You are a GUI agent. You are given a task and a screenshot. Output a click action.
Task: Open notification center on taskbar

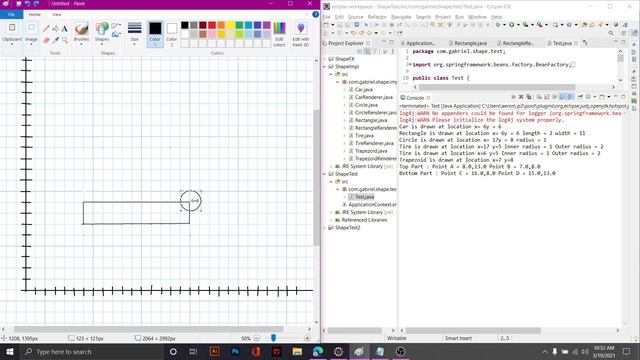pyautogui.click(x=627, y=351)
